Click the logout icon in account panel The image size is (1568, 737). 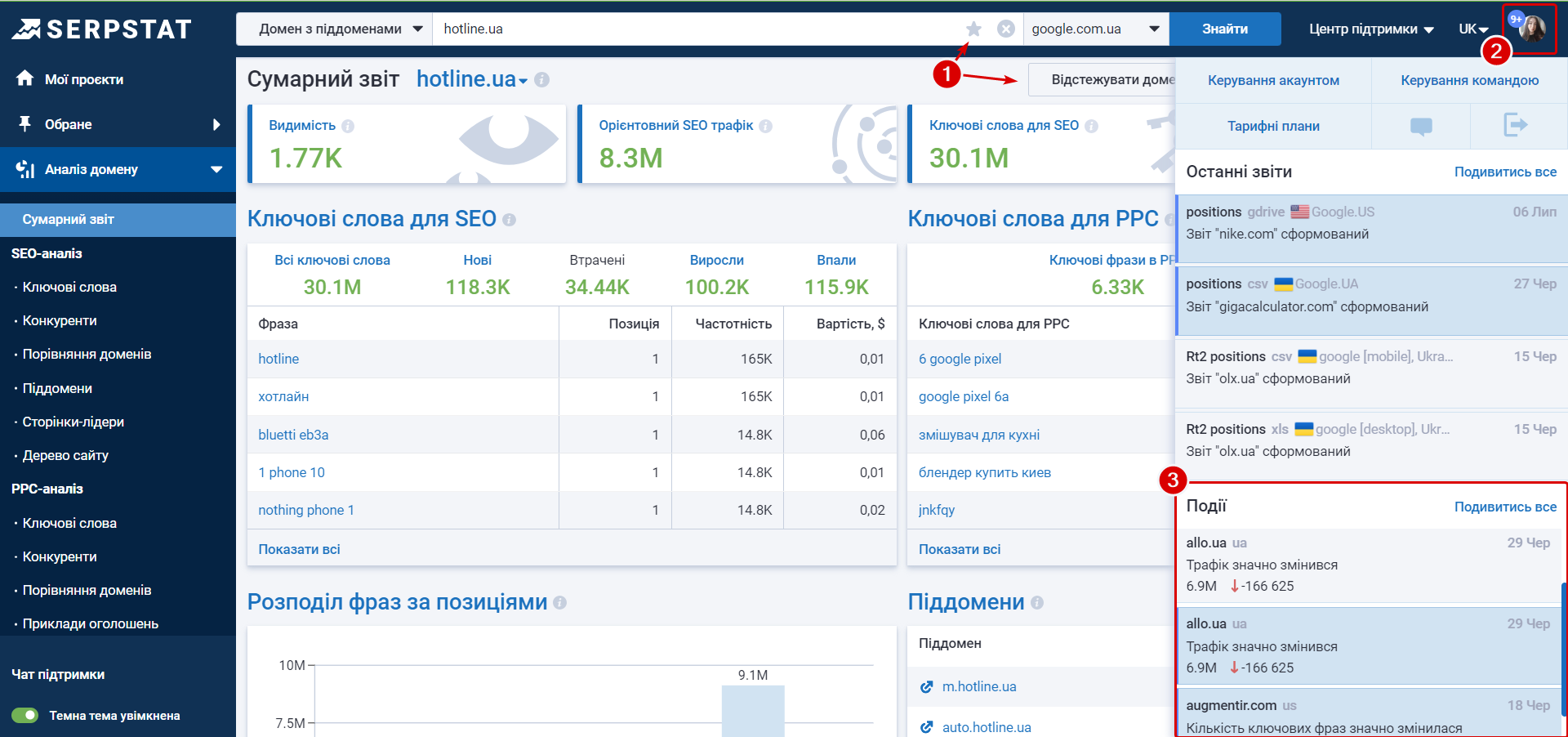[1516, 125]
